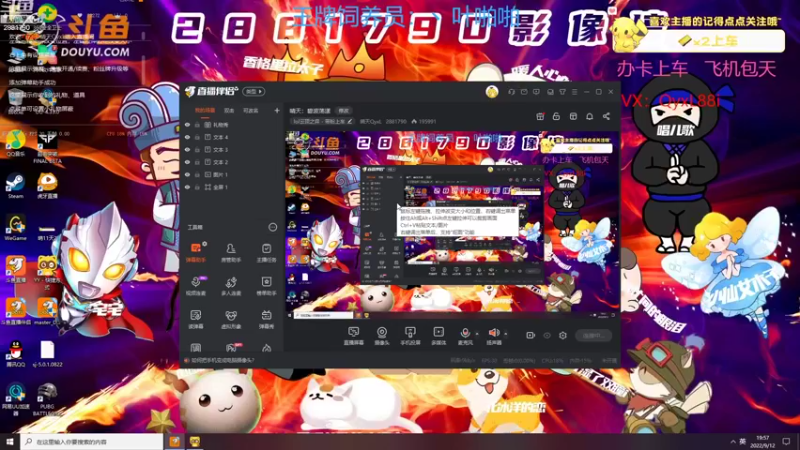
Task: Start recording with the camcorder icon
Action: [x=531, y=335]
